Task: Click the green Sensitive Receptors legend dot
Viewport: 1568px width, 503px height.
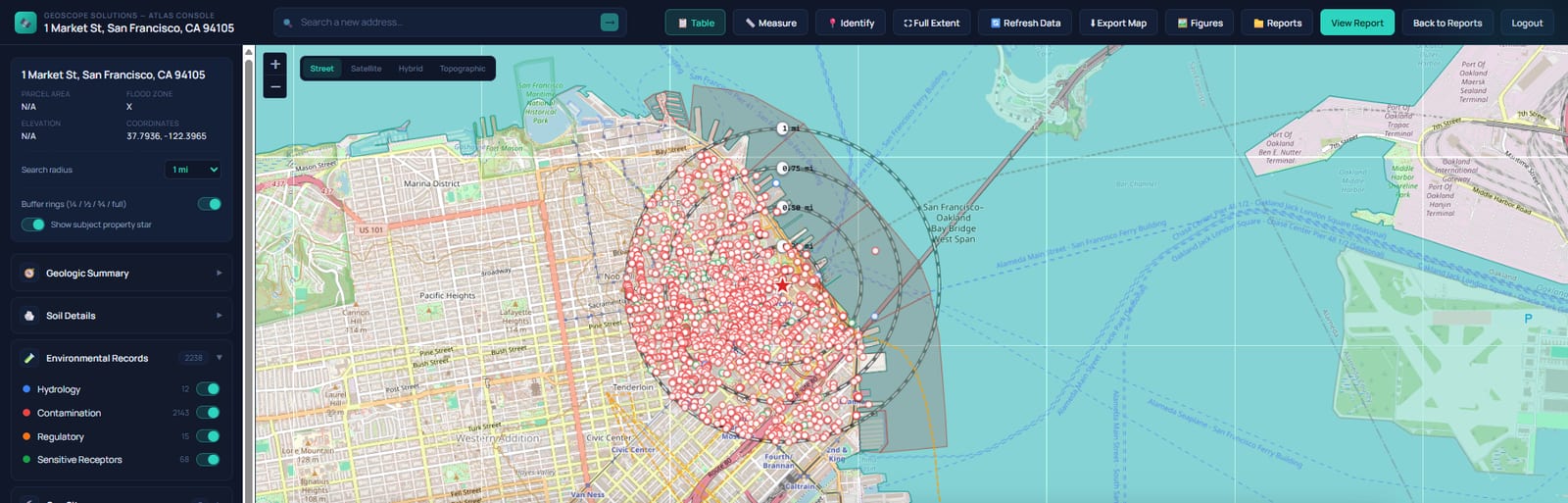Action: click(x=26, y=459)
